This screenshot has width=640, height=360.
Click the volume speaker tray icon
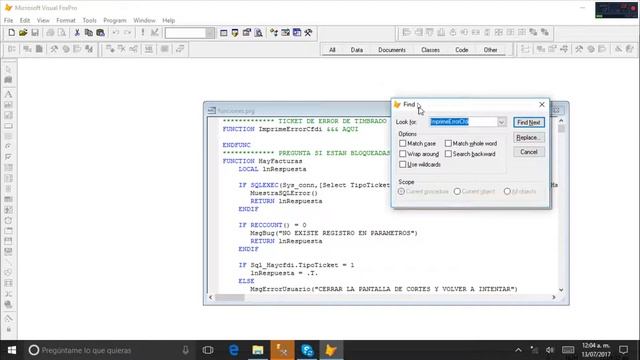pos(550,350)
